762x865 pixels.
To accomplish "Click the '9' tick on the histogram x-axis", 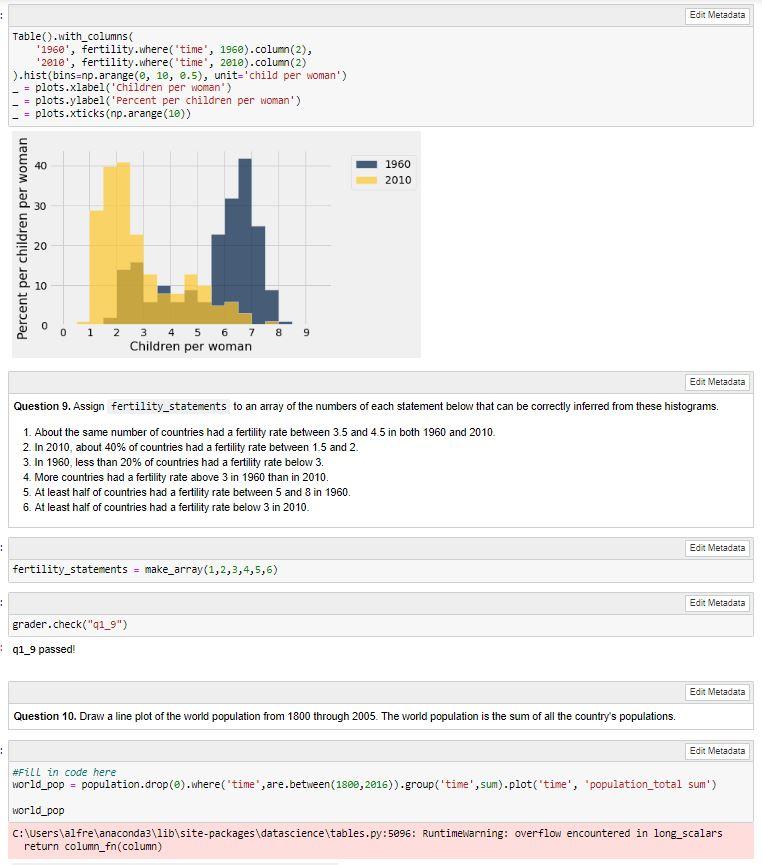I will 306,333.
